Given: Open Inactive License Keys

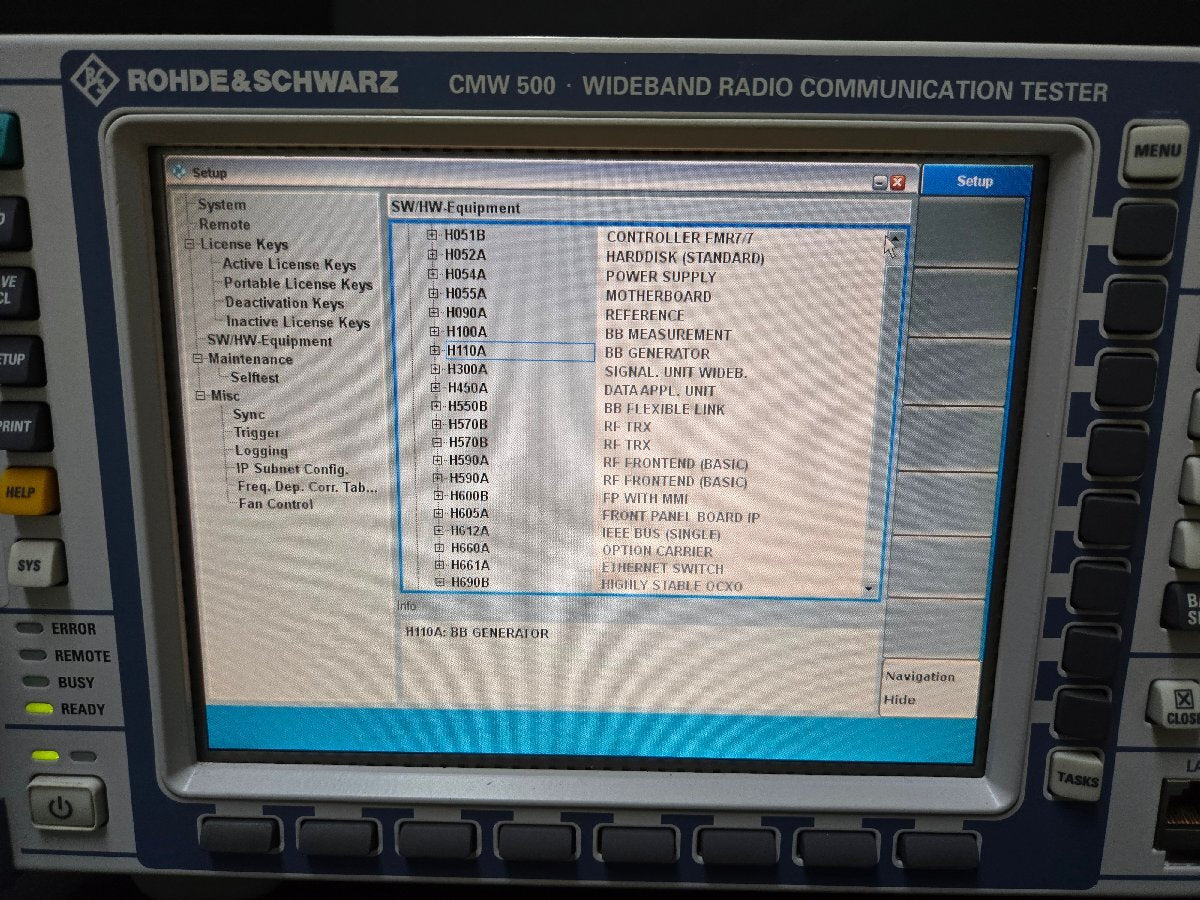Looking at the screenshot, I should 297,322.
